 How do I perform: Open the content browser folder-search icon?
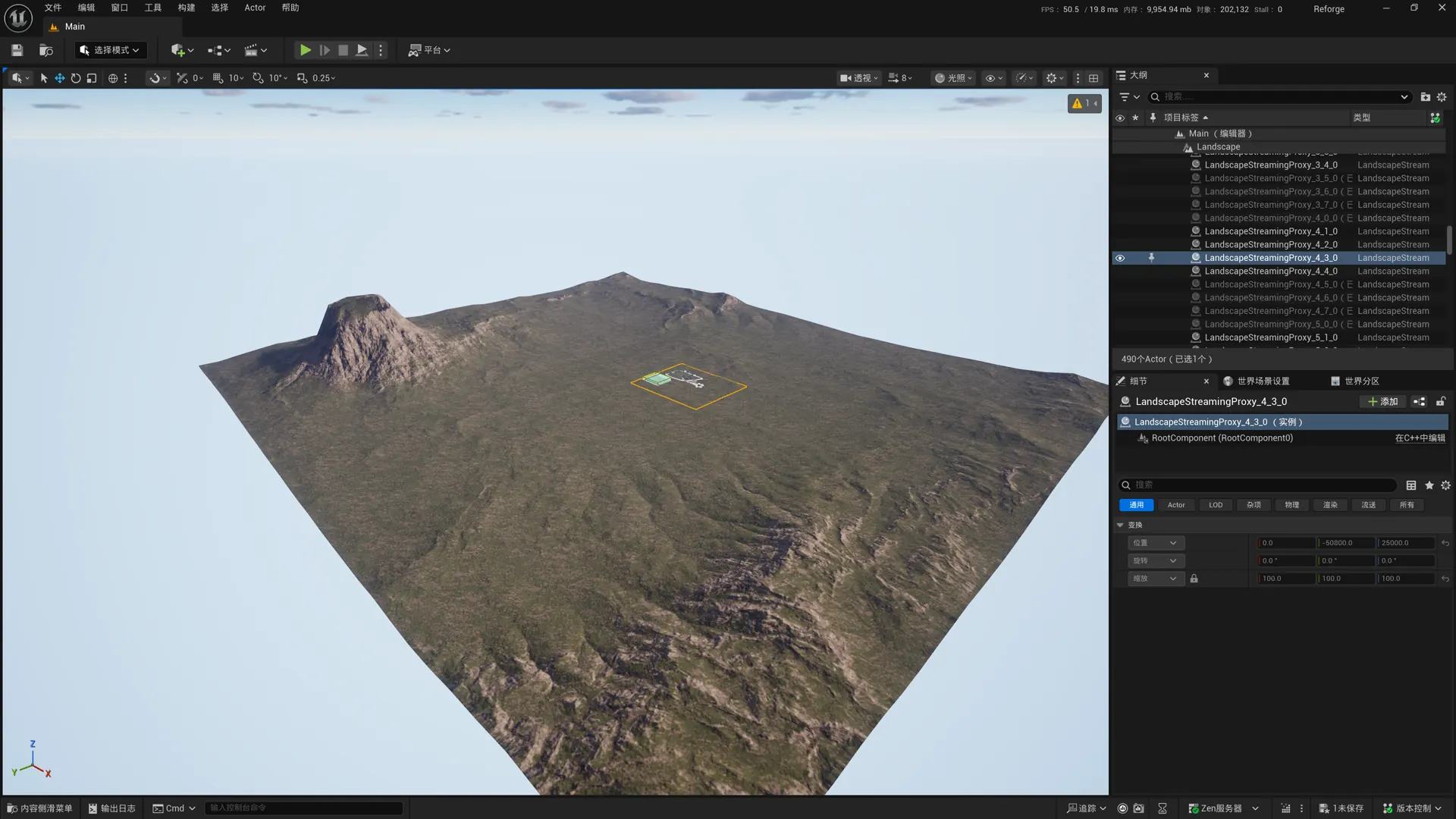45,50
